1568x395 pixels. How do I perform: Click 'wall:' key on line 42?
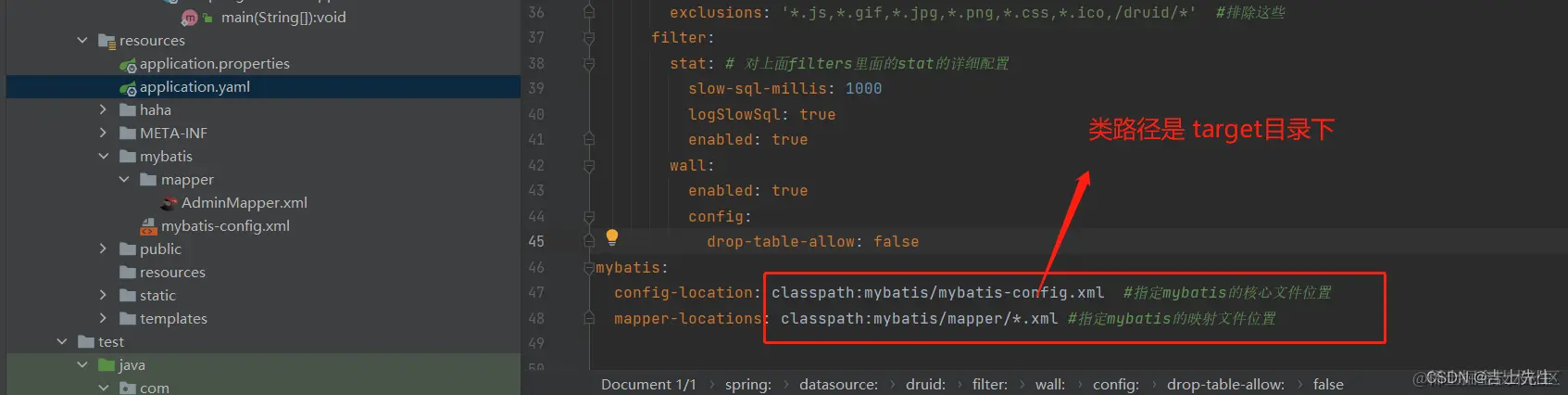pyautogui.click(x=693, y=166)
